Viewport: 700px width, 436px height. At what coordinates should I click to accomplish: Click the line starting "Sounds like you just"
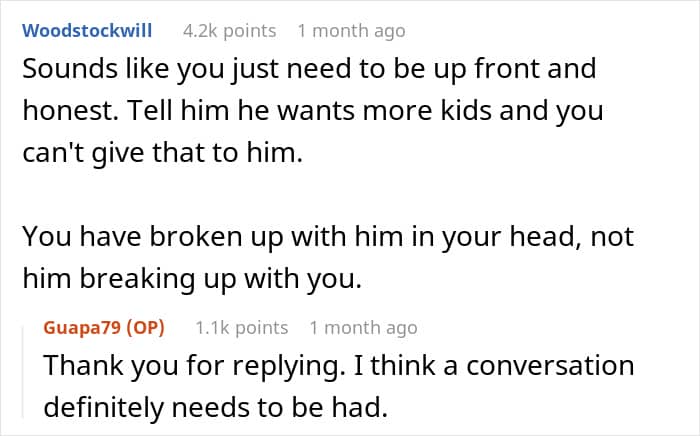[309, 69]
